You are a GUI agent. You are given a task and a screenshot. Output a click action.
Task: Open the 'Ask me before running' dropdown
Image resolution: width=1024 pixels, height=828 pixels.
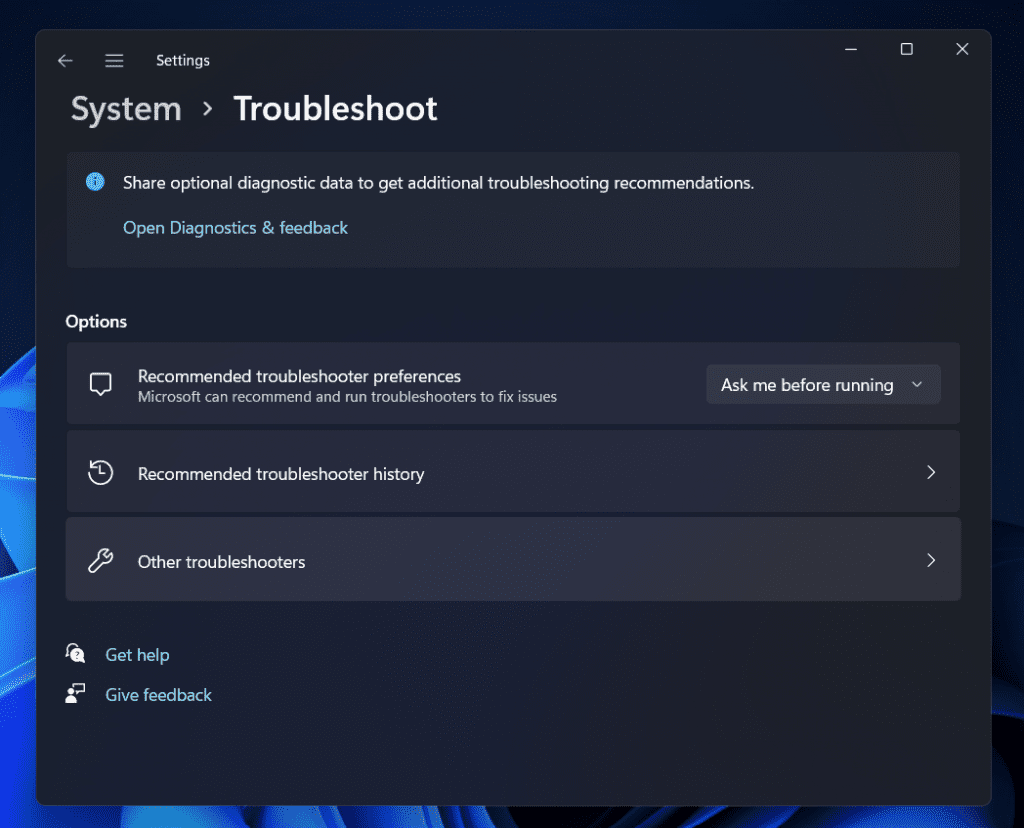[x=823, y=385]
